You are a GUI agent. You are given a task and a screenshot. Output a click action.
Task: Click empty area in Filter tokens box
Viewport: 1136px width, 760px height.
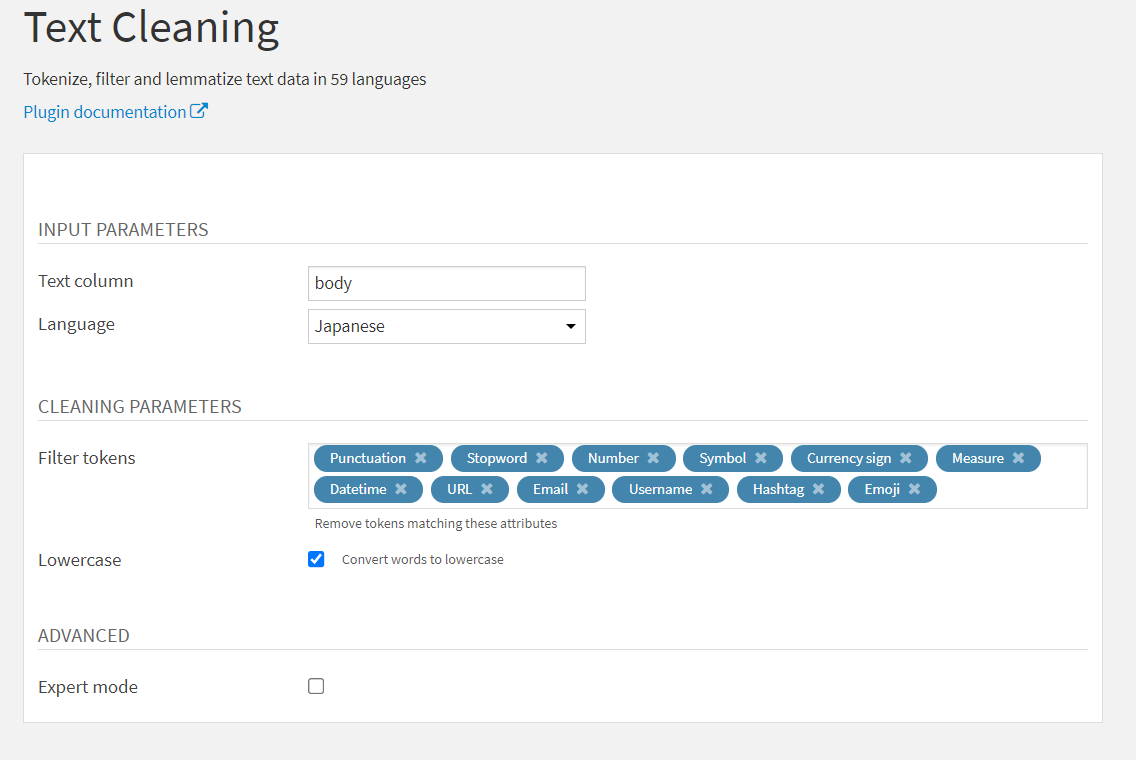1011,490
